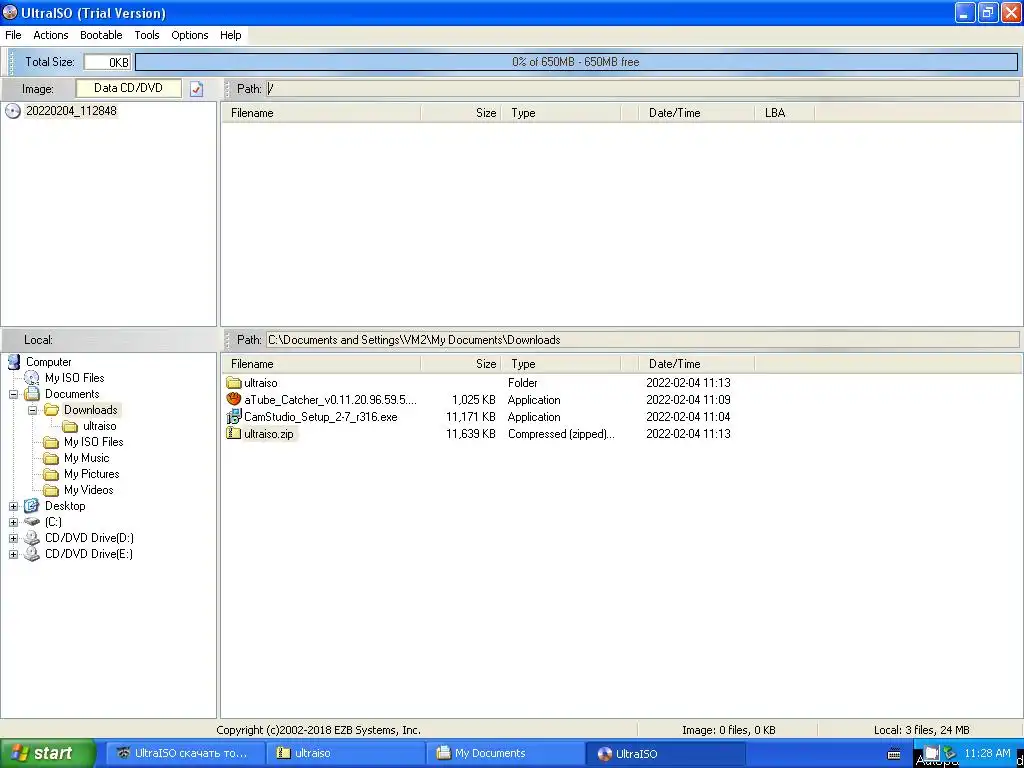Select the CD/DVD Drive(D:) icon

[31, 538]
